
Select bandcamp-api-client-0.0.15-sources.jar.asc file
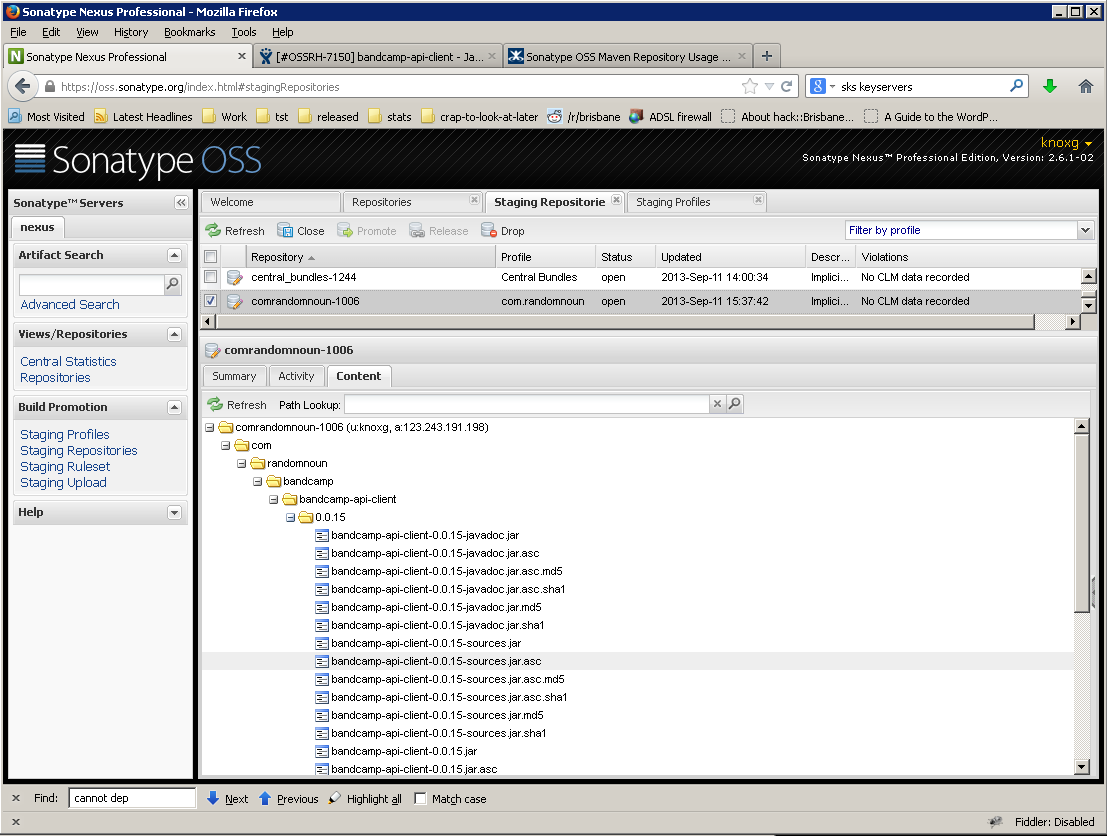tap(436, 662)
